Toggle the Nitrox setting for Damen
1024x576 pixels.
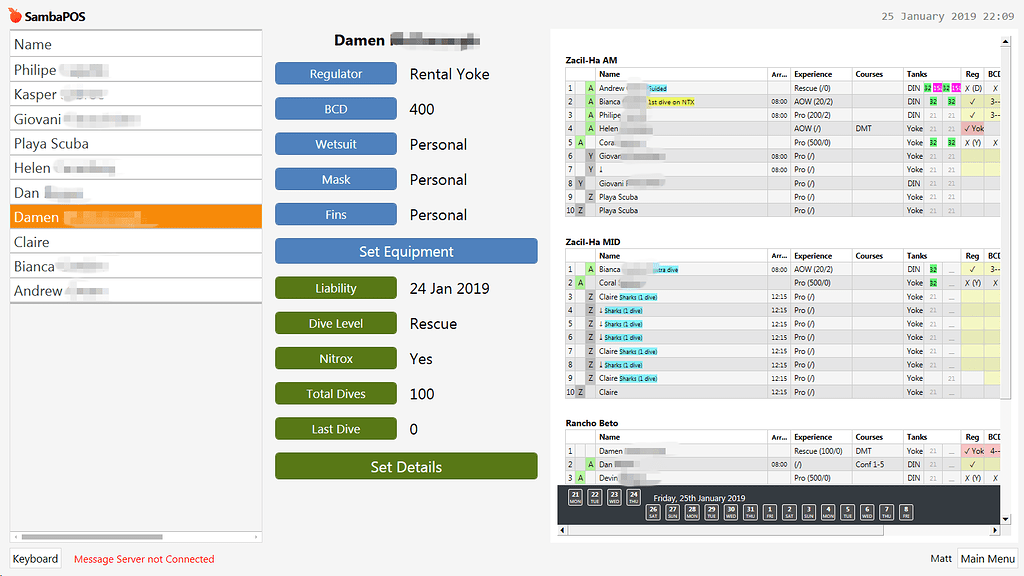click(x=335, y=358)
